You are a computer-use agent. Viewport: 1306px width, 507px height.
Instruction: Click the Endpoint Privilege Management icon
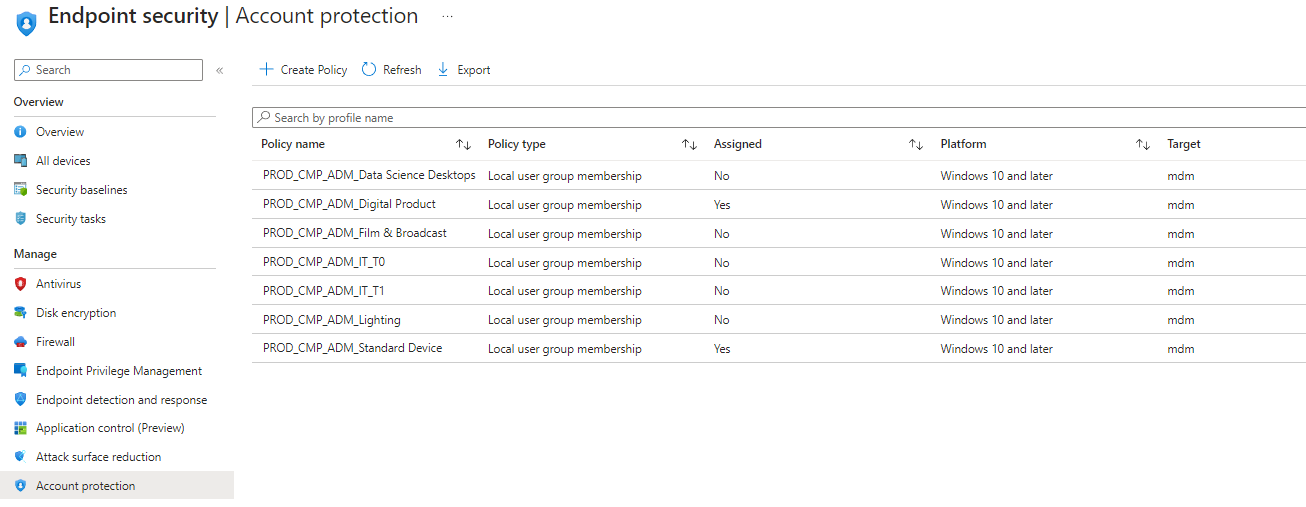(20, 371)
